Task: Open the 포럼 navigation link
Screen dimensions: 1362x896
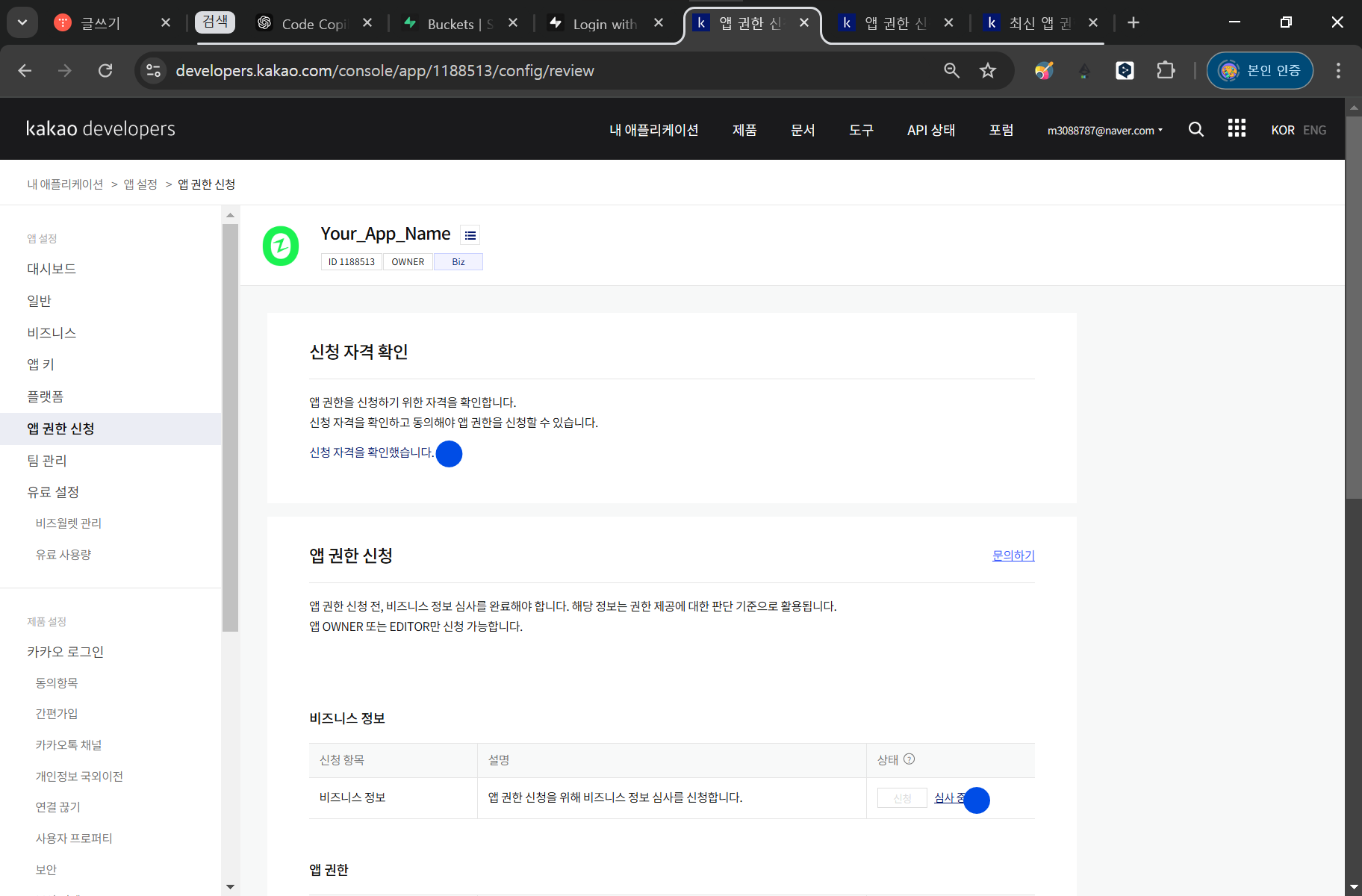Action: tap(1001, 130)
